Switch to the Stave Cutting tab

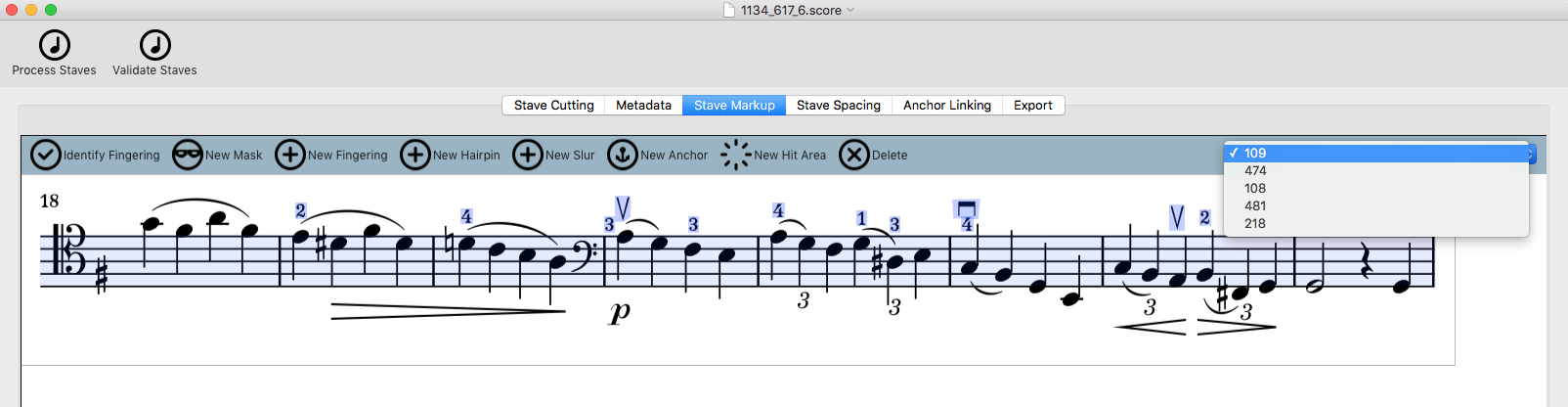pyautogui.click(x=553, y=105)
